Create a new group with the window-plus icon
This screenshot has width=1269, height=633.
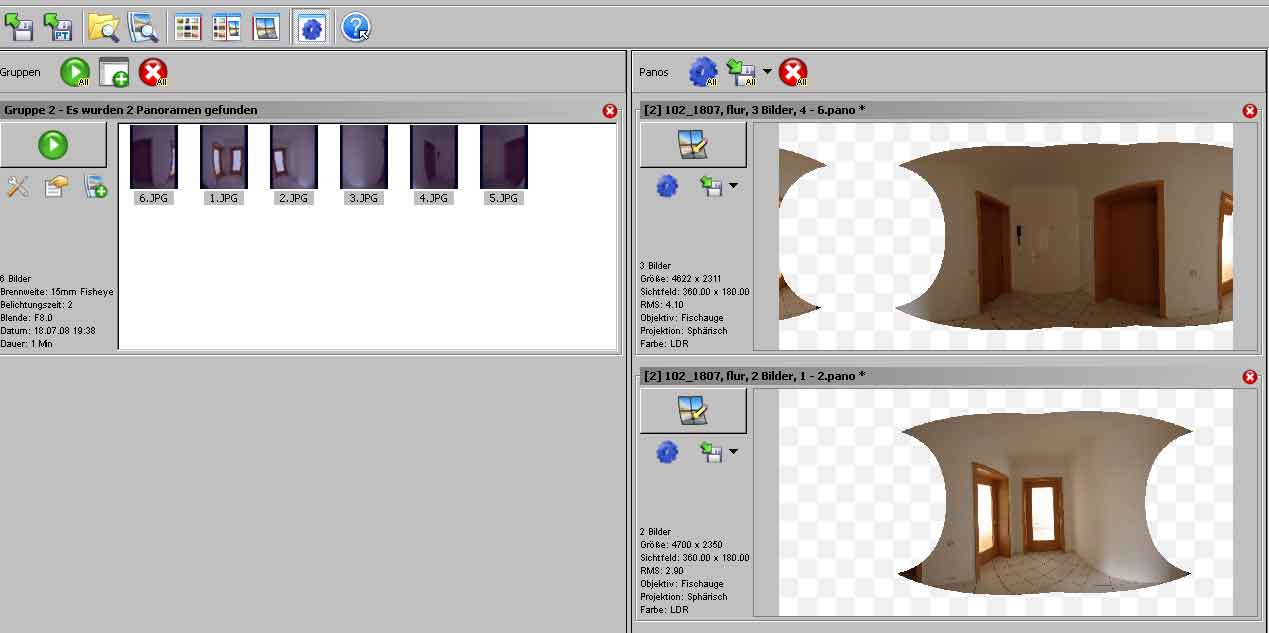(114, 72)
